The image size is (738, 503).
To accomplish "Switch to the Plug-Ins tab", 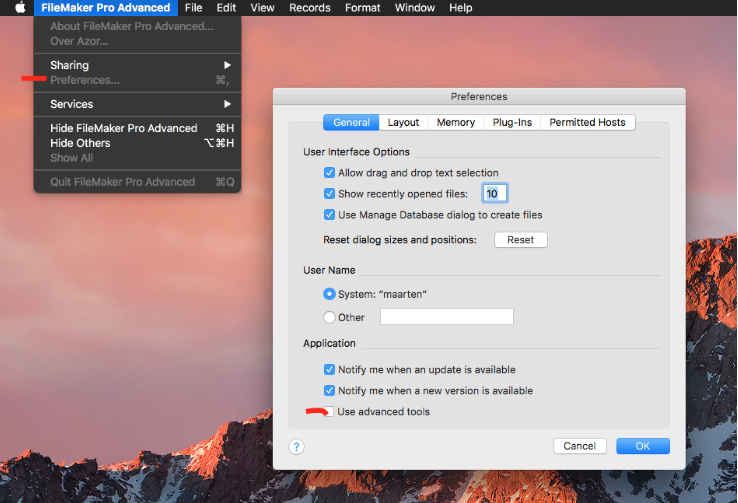I will pyautogui.click(x=512, y=122).
